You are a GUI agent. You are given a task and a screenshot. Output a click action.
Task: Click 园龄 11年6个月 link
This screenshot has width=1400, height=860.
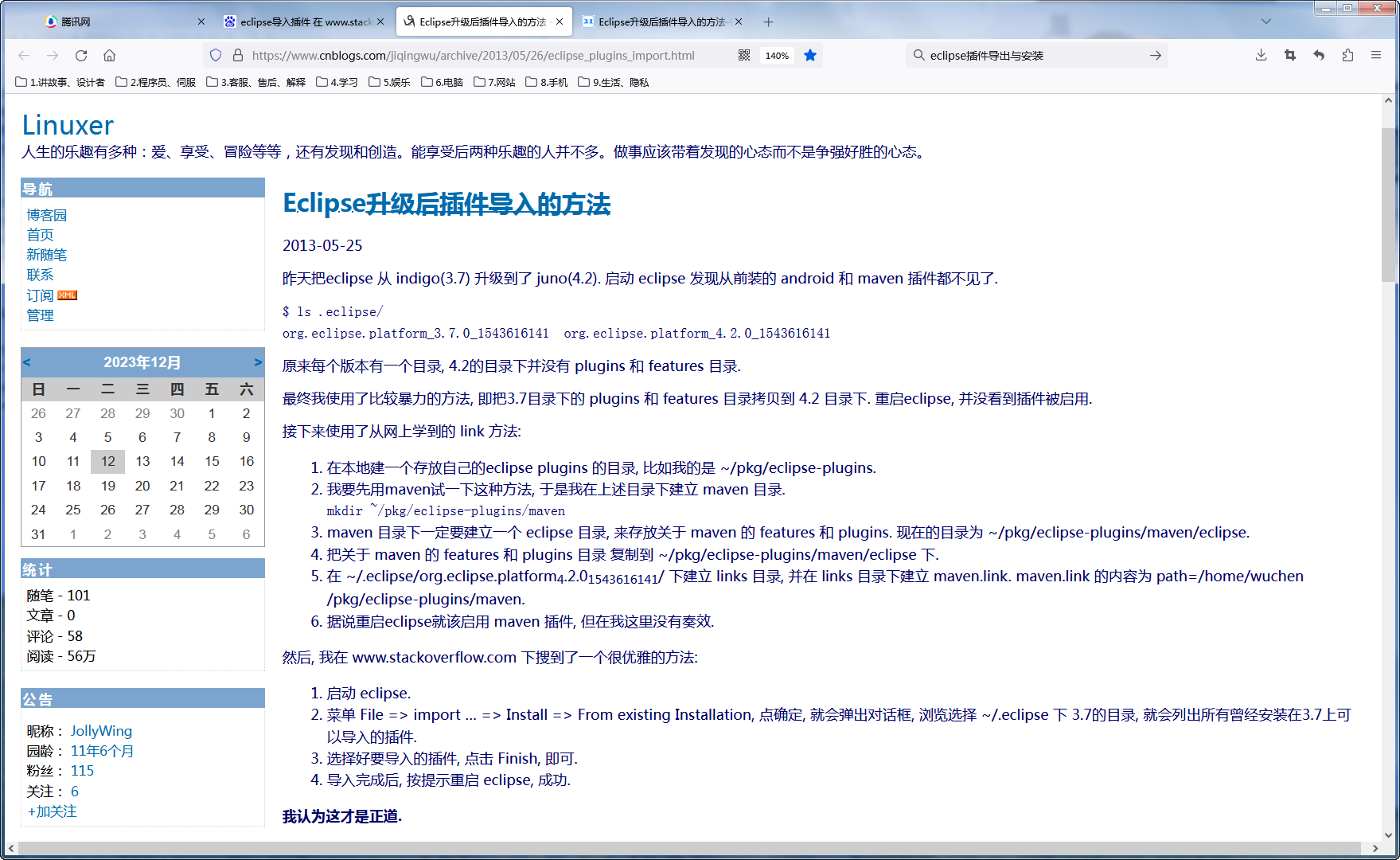[102, 751]
